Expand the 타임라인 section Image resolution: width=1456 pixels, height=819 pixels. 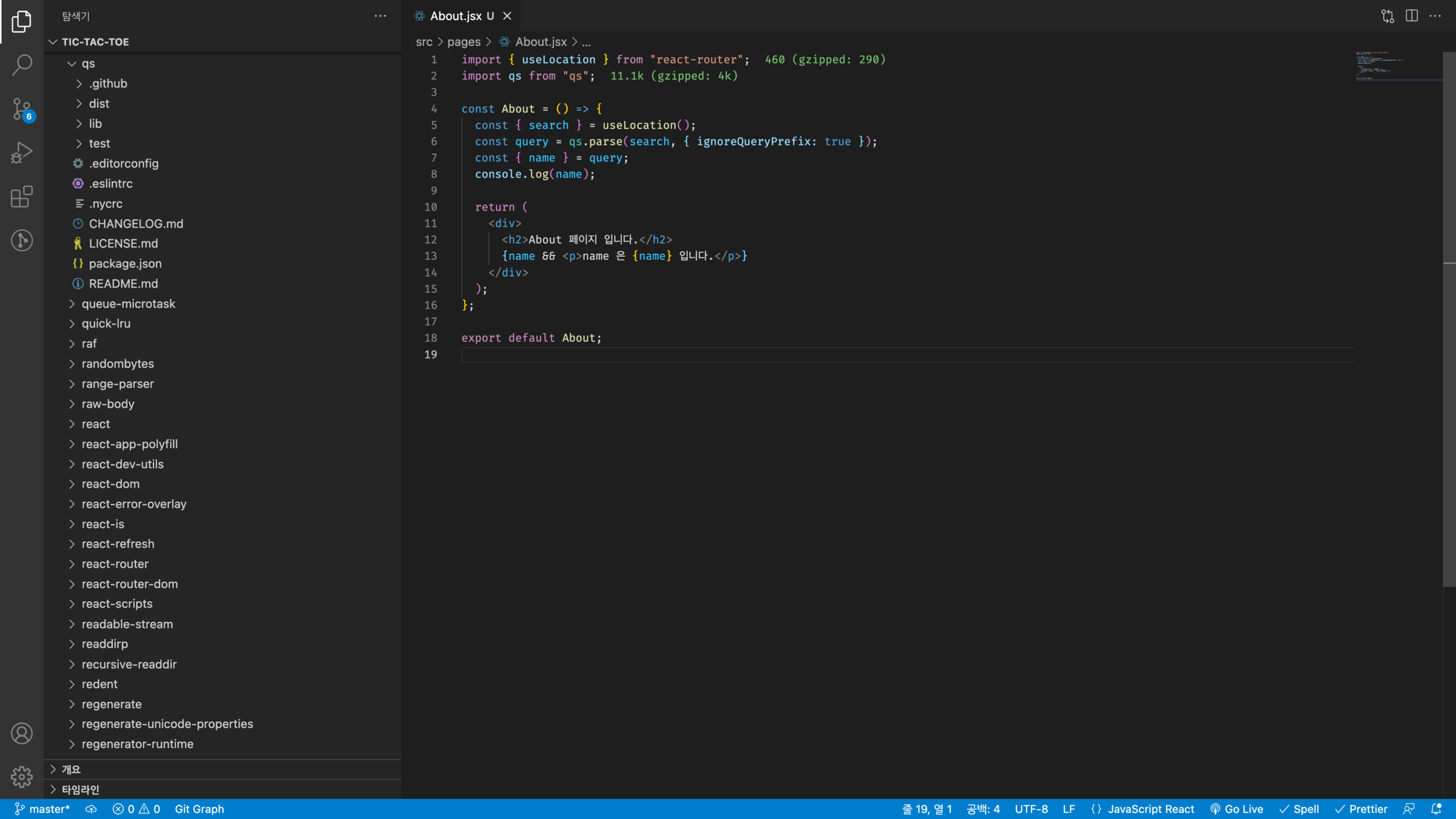[x=80, y=789]
